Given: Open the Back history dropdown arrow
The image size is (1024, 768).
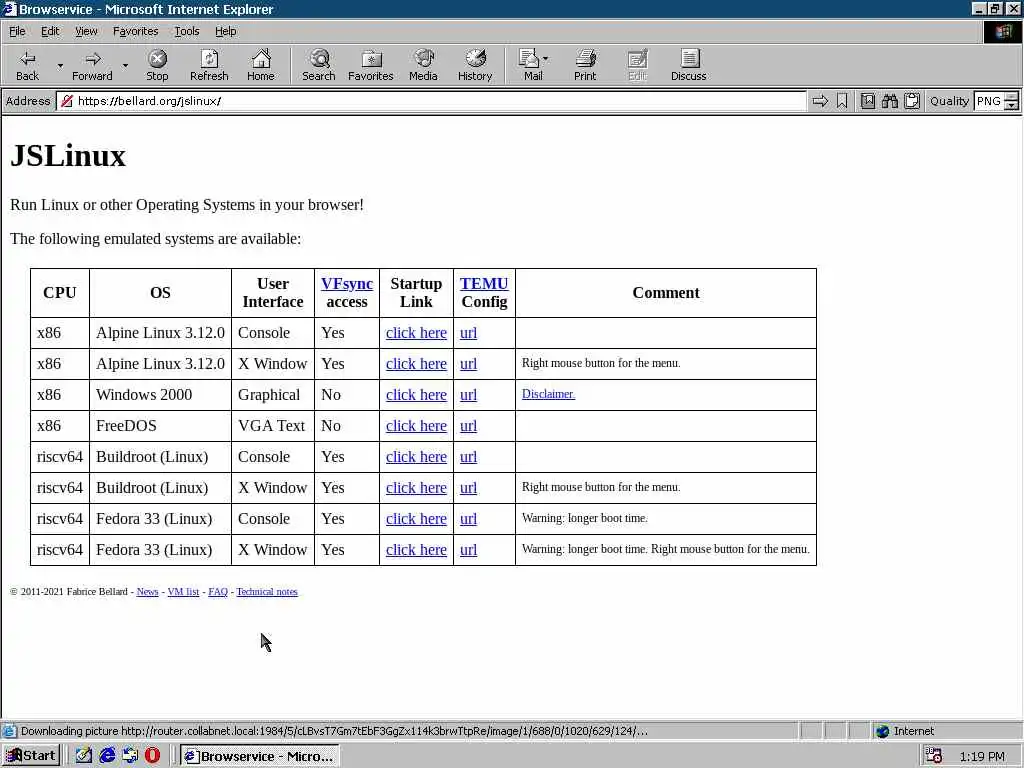Looking at the screenshot, I should click(x=60, y=65).
